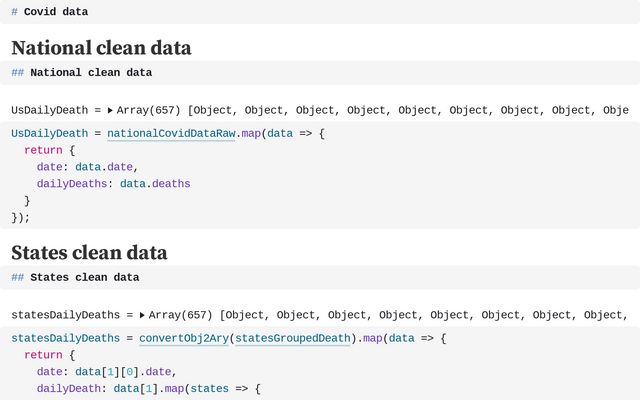Place cursor at 'dailyDeath: data[1].map' line
This screenshot has height=400, width=640.
[x=149, y=389]
